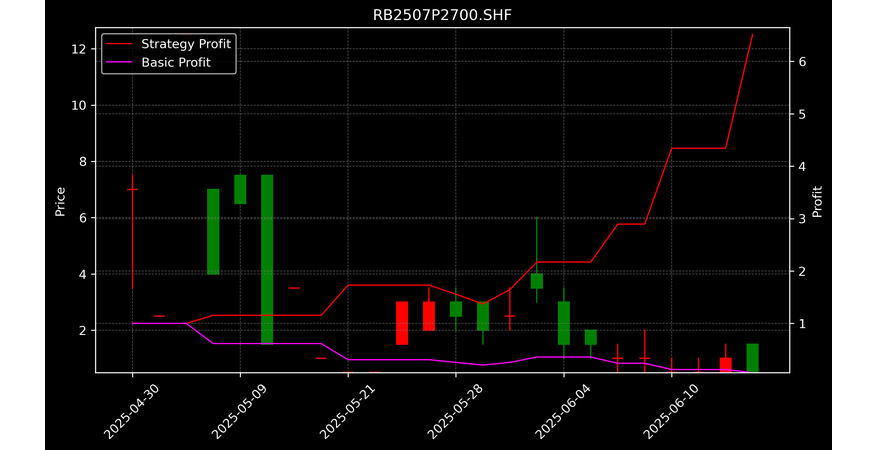Click the chart title RB2507P2700.SHF

[442, 15]
